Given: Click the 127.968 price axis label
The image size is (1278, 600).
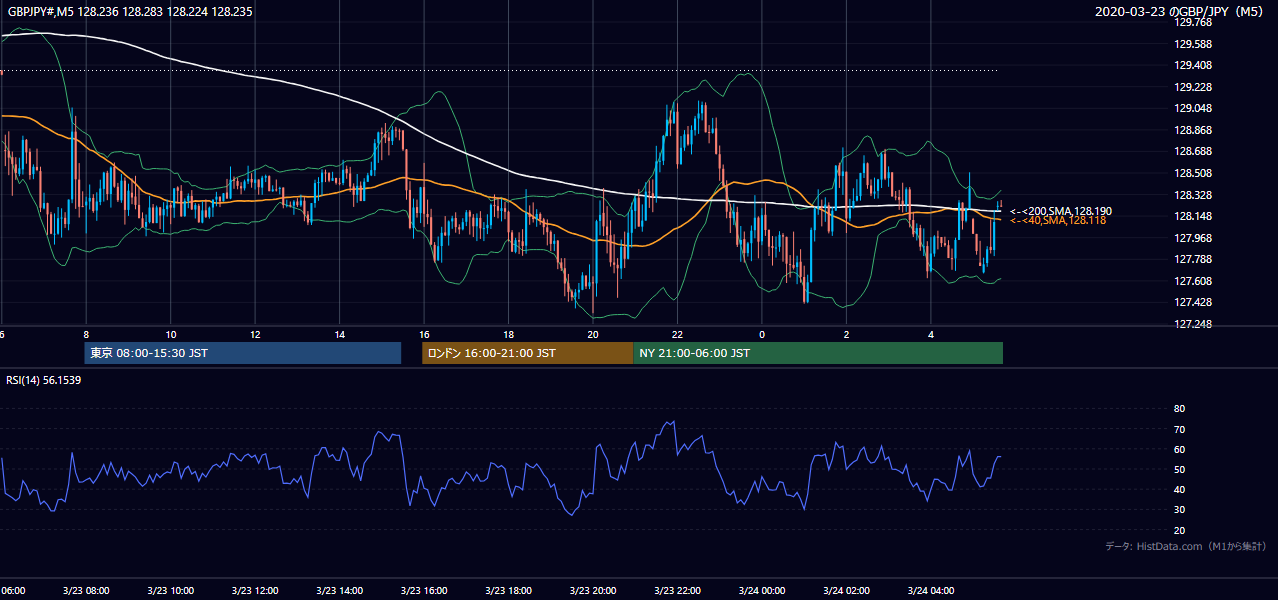Looking at the screenshot, I should tap(1193, 238).
